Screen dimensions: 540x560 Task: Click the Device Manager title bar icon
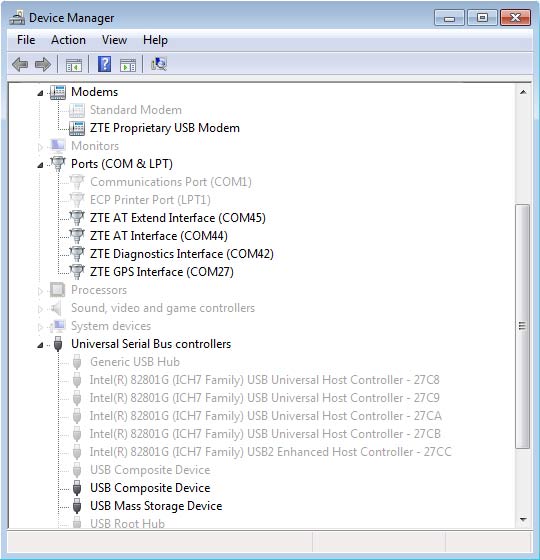pos(17,18)
